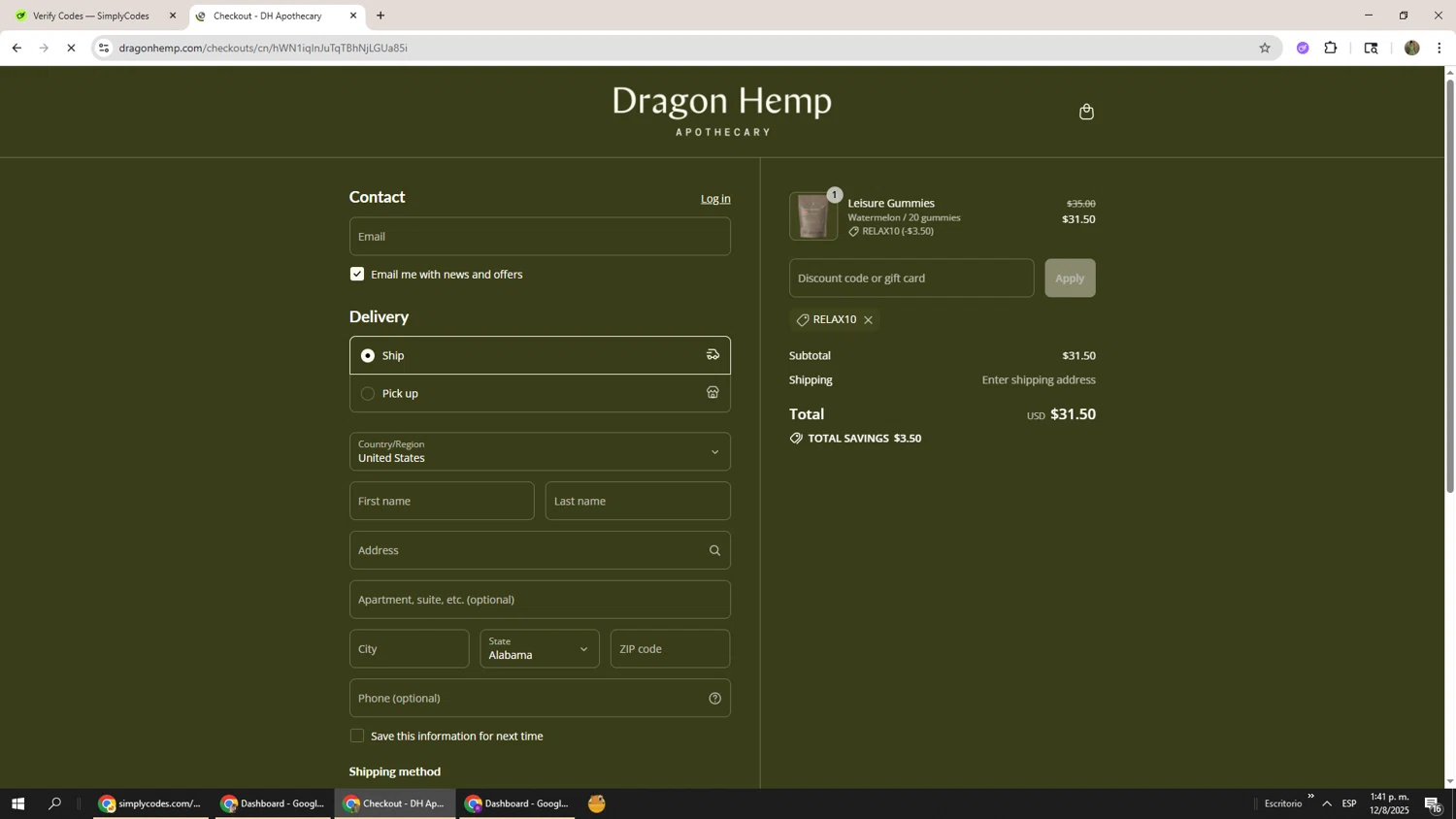
Task: Click the Log in link
Action: 715,199
